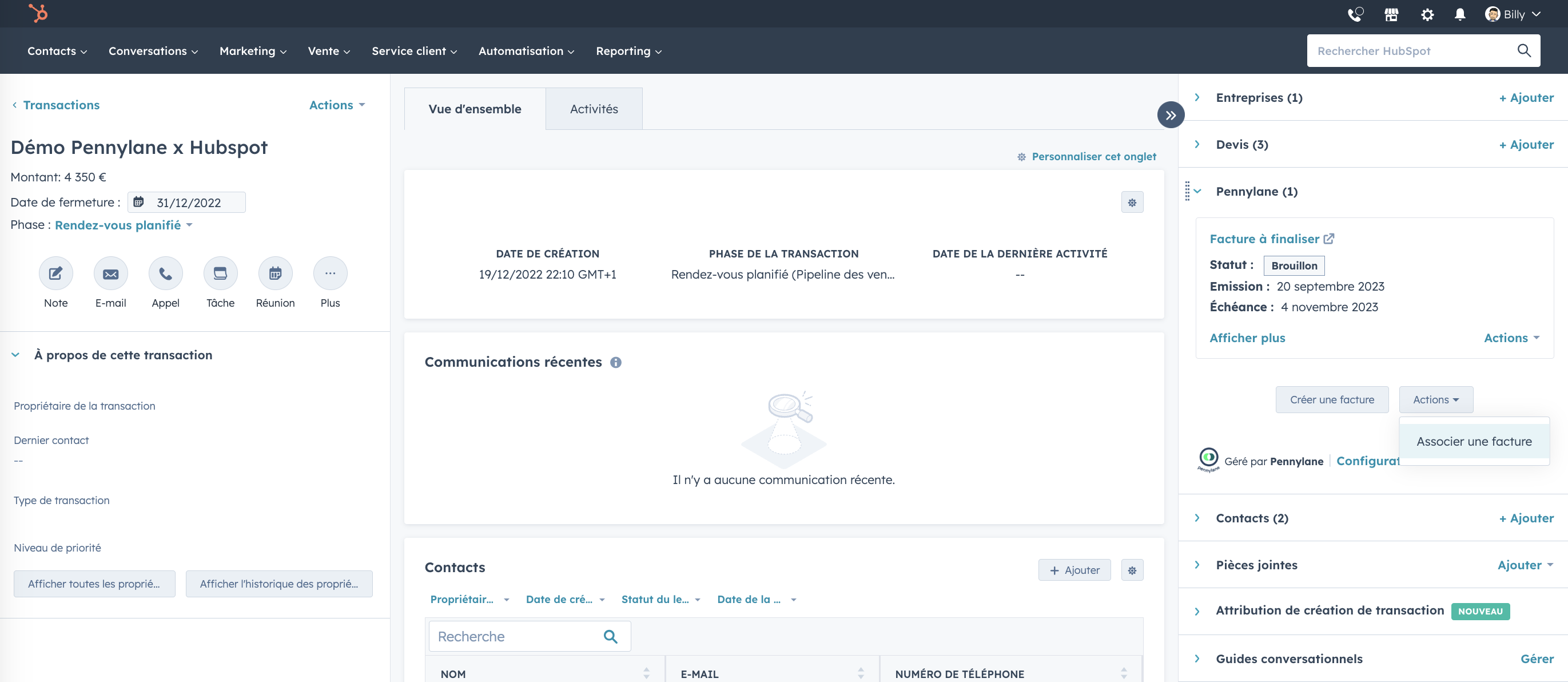The image size is (1568, 682).
Task: Select Associer une facture menu item
Action: click(x=1474, y=442)
